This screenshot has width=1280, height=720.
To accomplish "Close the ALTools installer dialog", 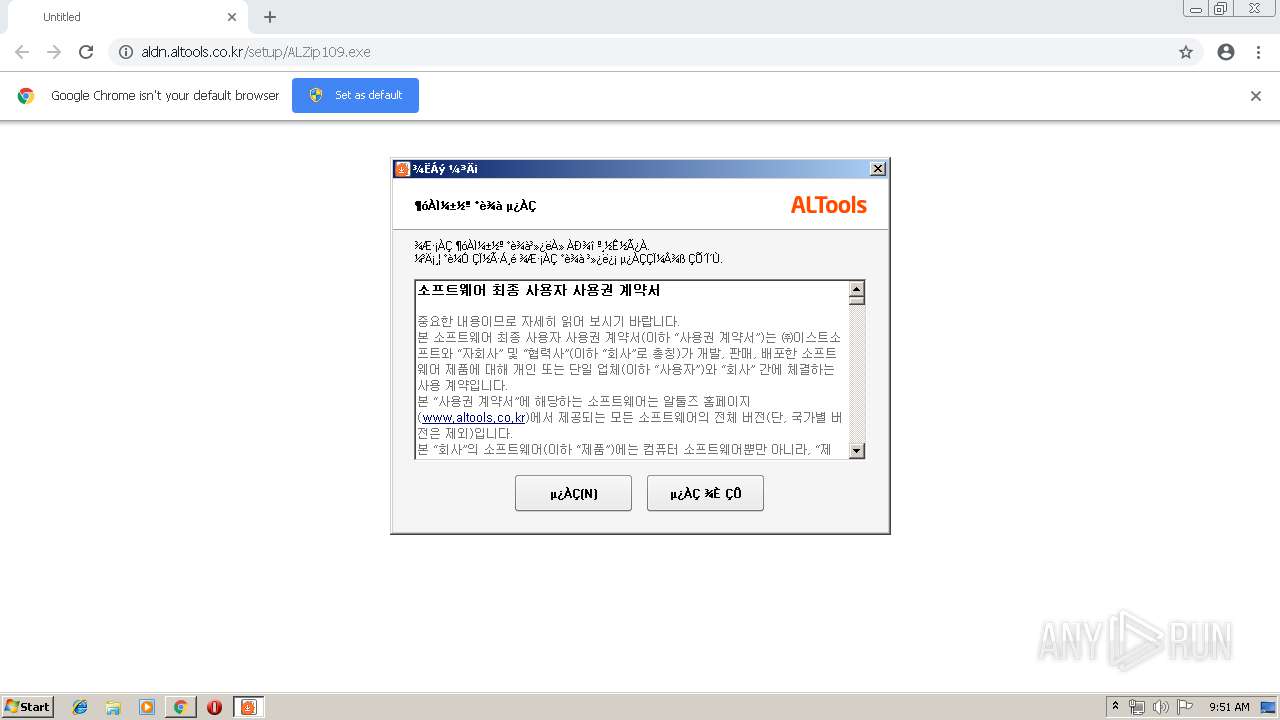I will tap(878, 169).
